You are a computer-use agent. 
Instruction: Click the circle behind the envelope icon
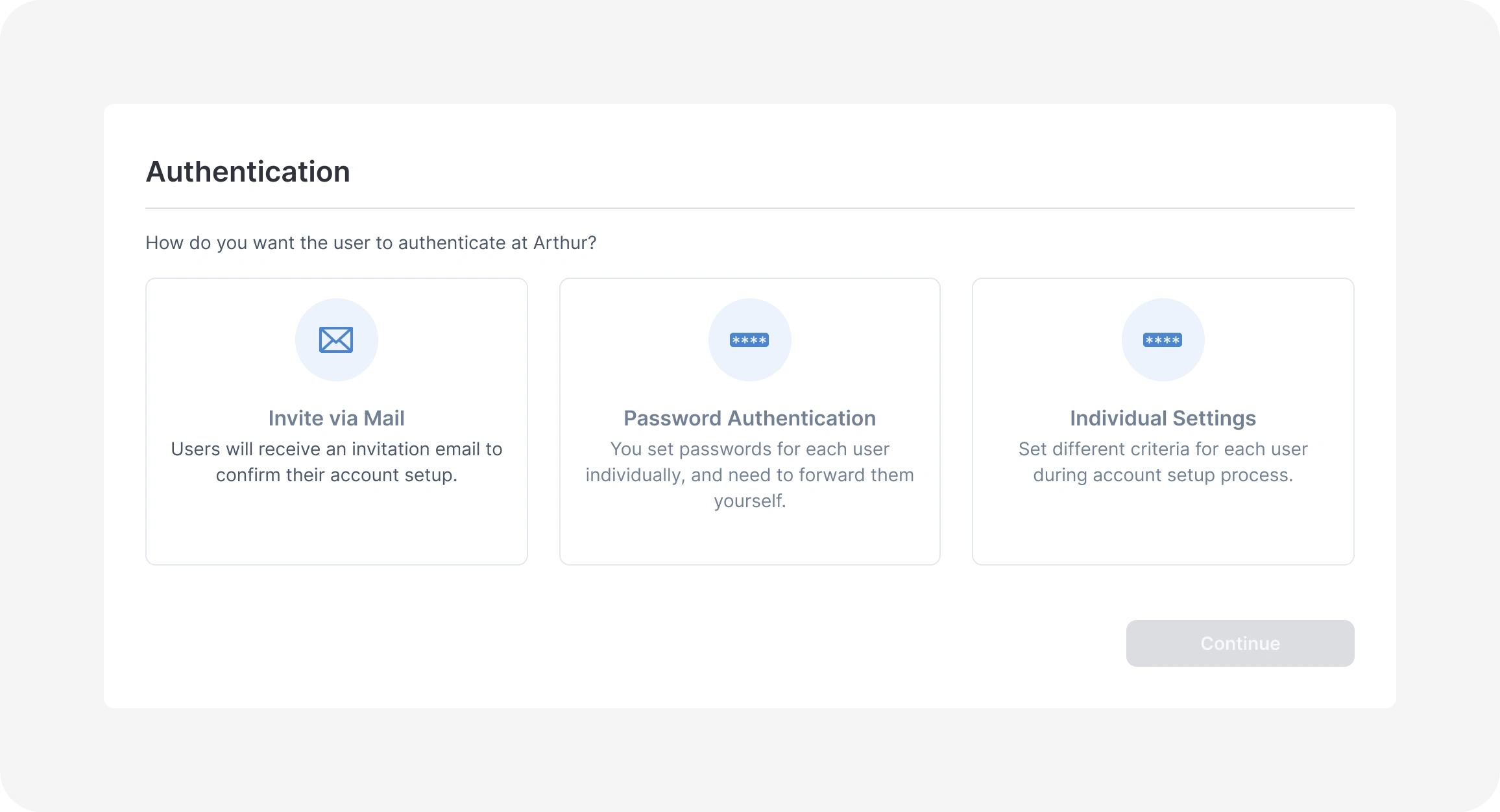(336, 340)
